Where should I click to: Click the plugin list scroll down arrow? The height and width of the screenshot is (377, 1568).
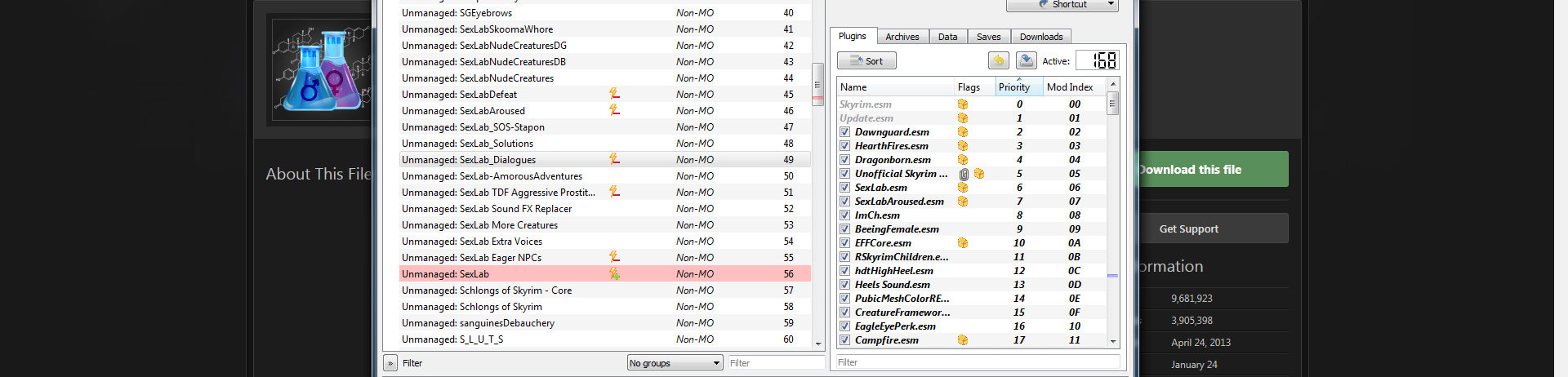pyautogui.click(x=1112, y=341)
